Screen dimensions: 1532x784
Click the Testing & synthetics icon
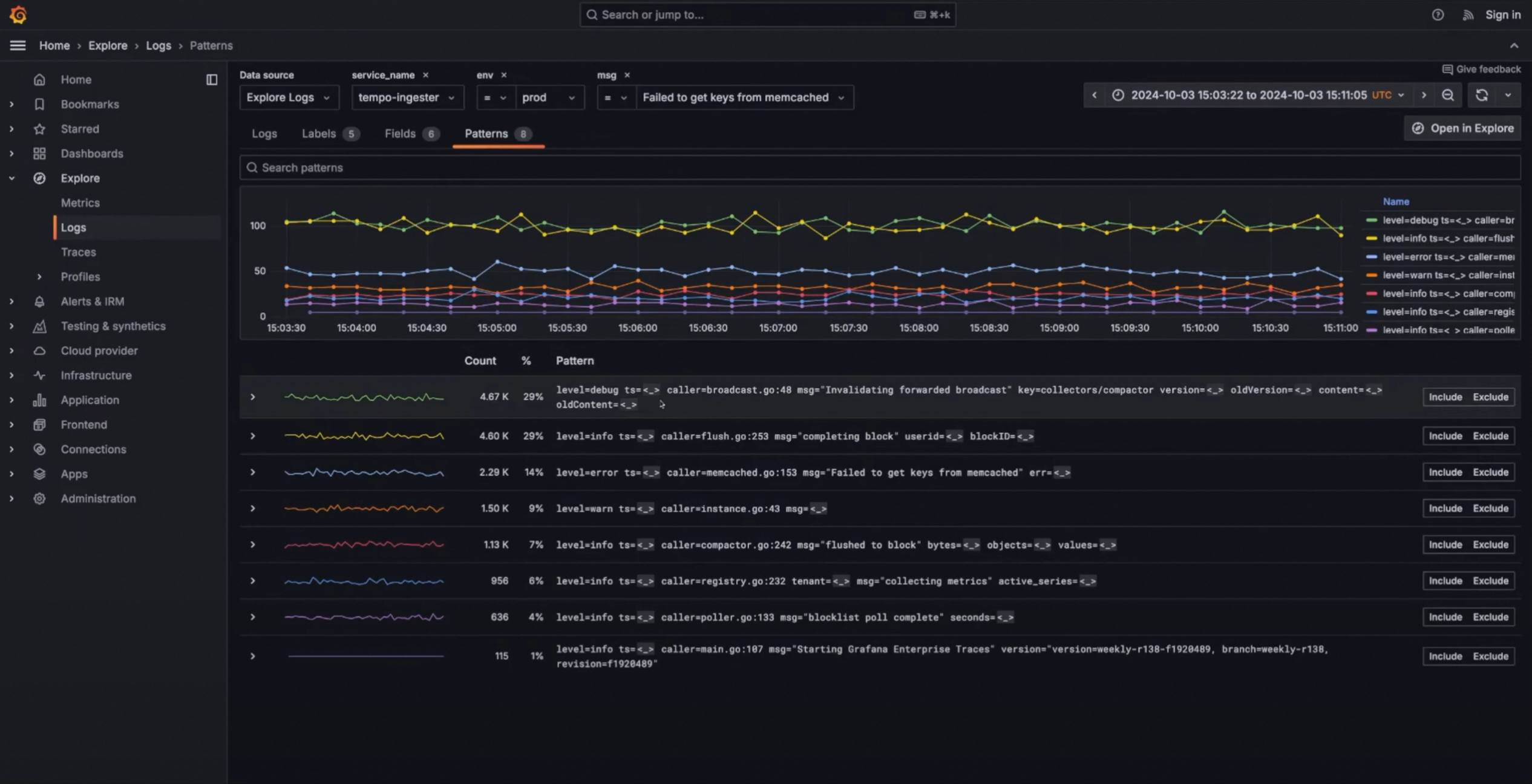tap(39, 326)
